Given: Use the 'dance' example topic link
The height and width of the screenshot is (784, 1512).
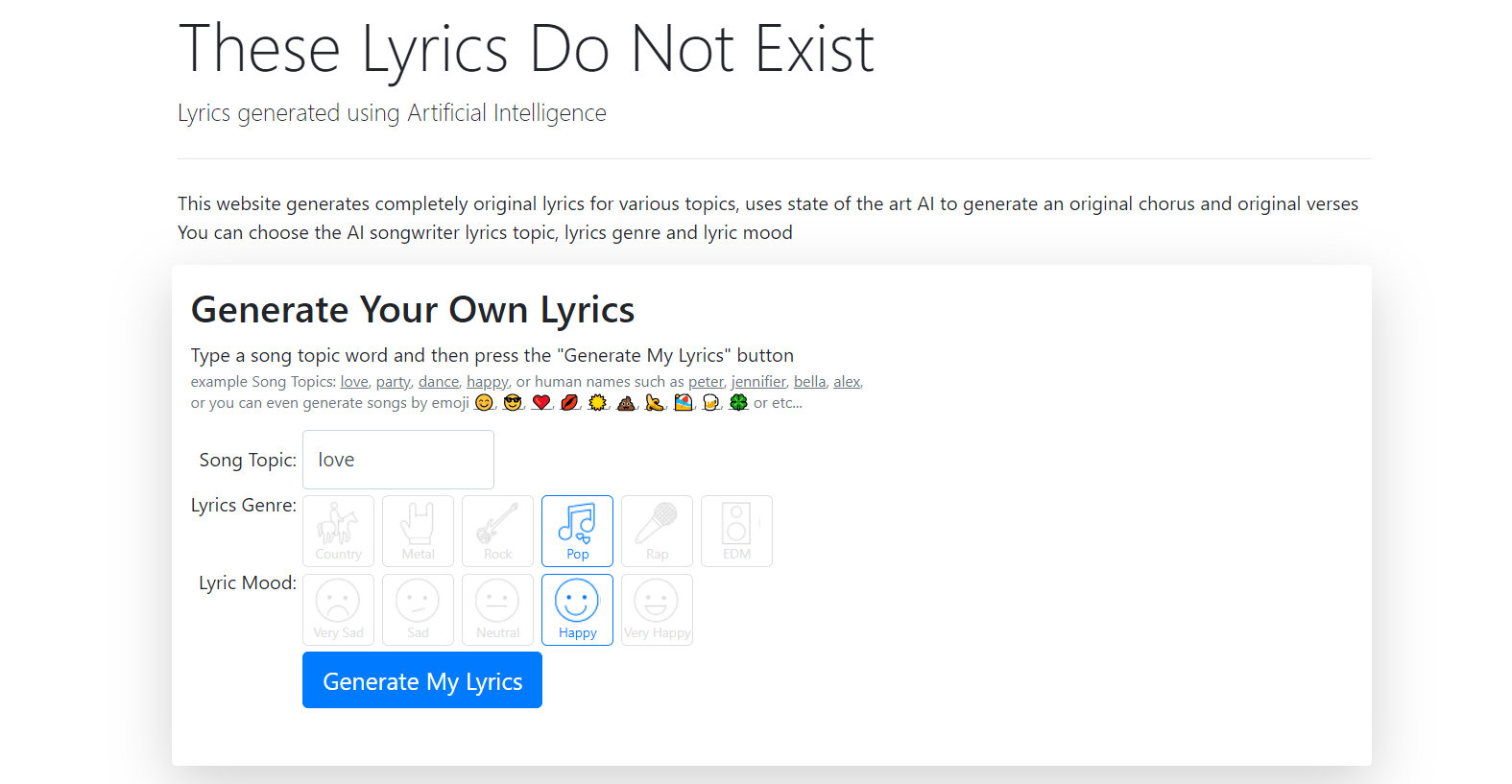Looking at the screenshot, I should [439, 382].
